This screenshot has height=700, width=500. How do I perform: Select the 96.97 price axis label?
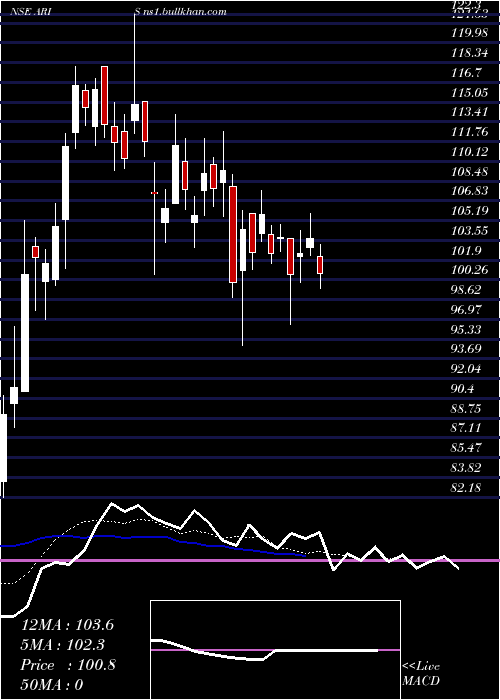pos(467,309)
